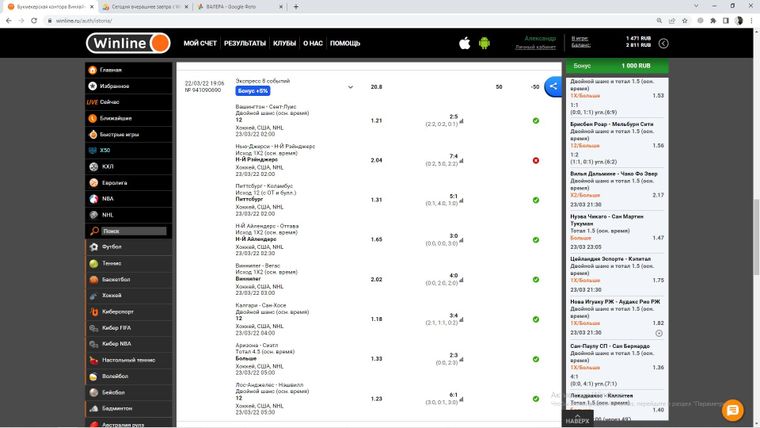This screenshot has height=428, width=760.
Task: Open the ПОМОЩЬ menu
Action: (x=345, y=43)
